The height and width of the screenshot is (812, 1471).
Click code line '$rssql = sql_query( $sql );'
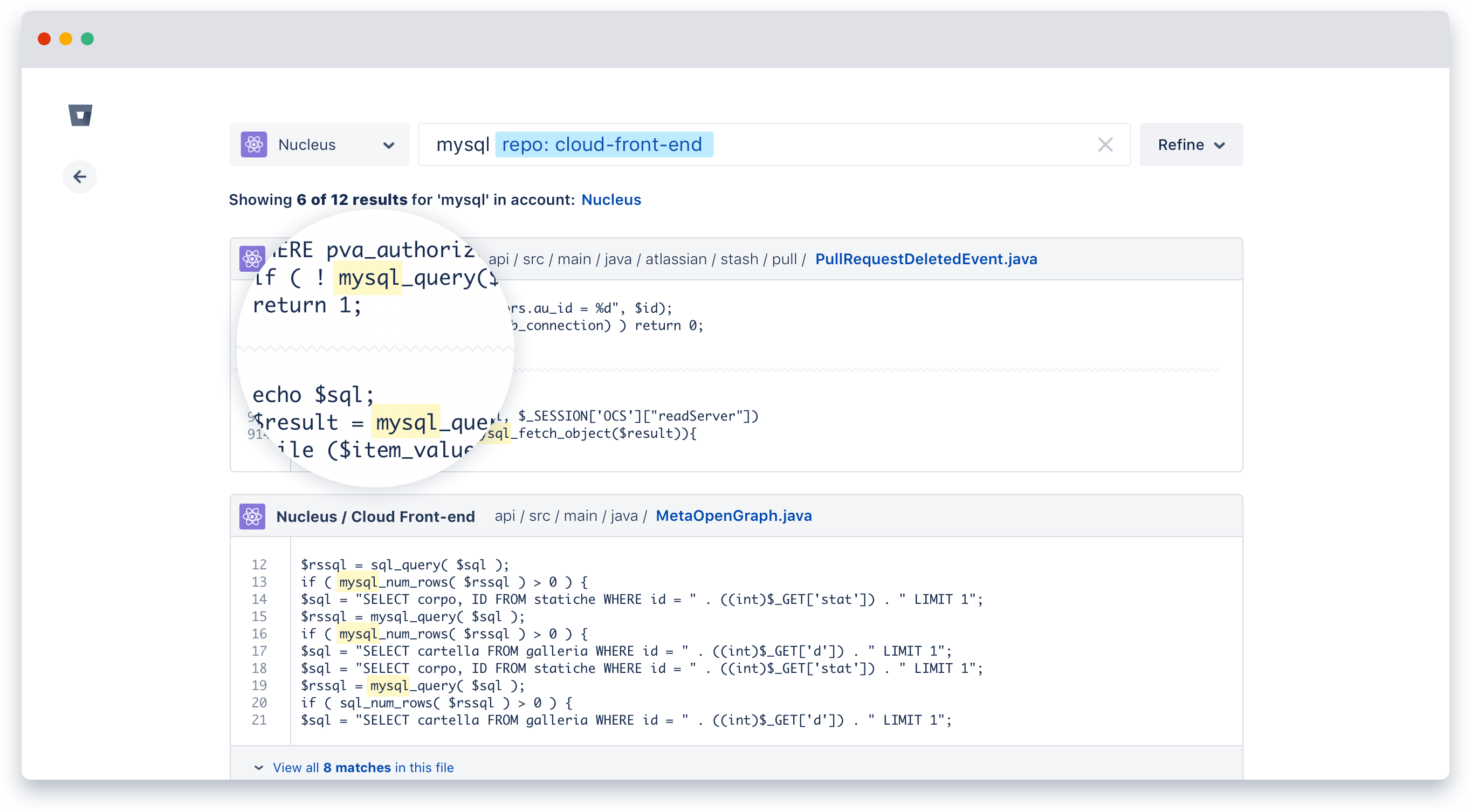coord(405,564)
